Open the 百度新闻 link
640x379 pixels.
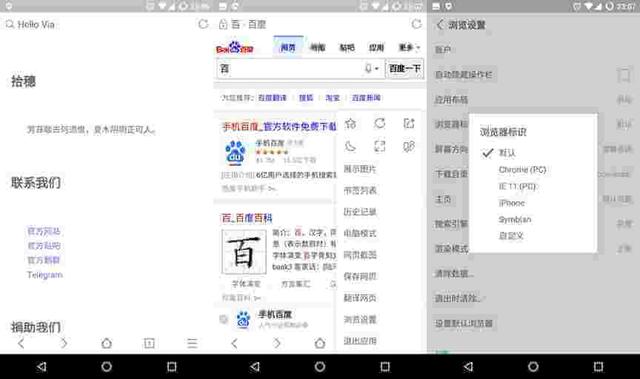(366, 98)
